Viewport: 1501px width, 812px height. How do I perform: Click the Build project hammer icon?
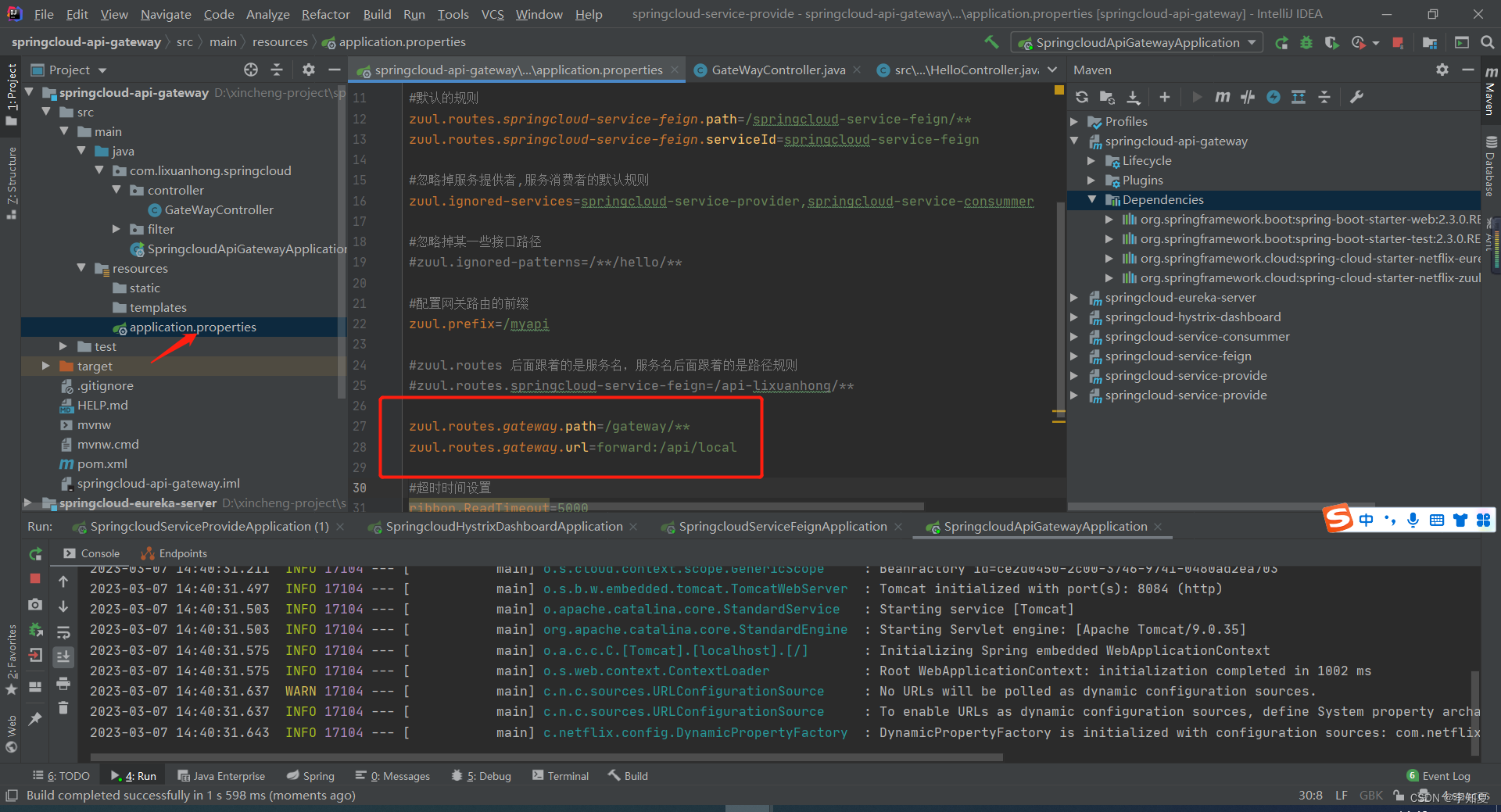[991, 42]
